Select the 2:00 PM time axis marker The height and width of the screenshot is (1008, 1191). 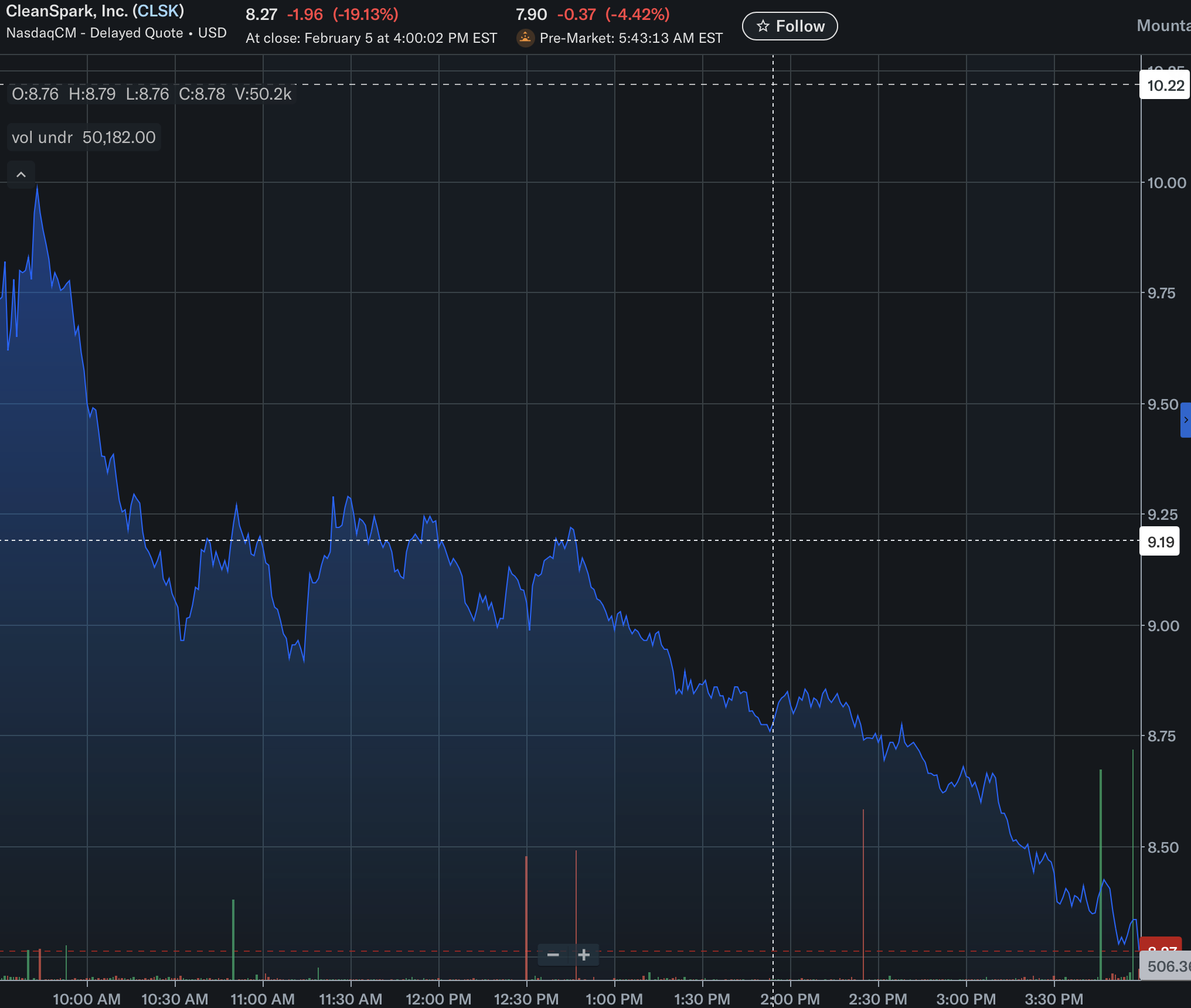tap(790, 999)
